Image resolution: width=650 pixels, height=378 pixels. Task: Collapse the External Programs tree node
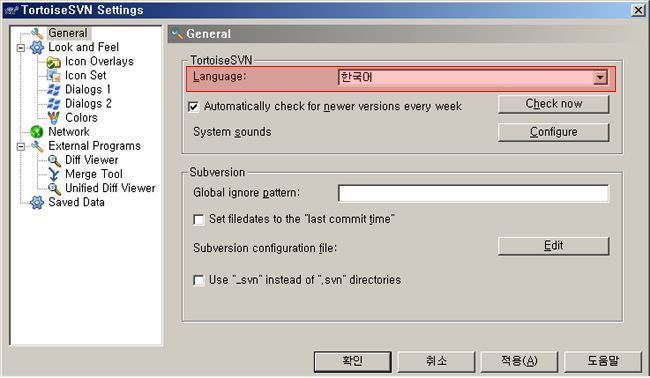21,147
